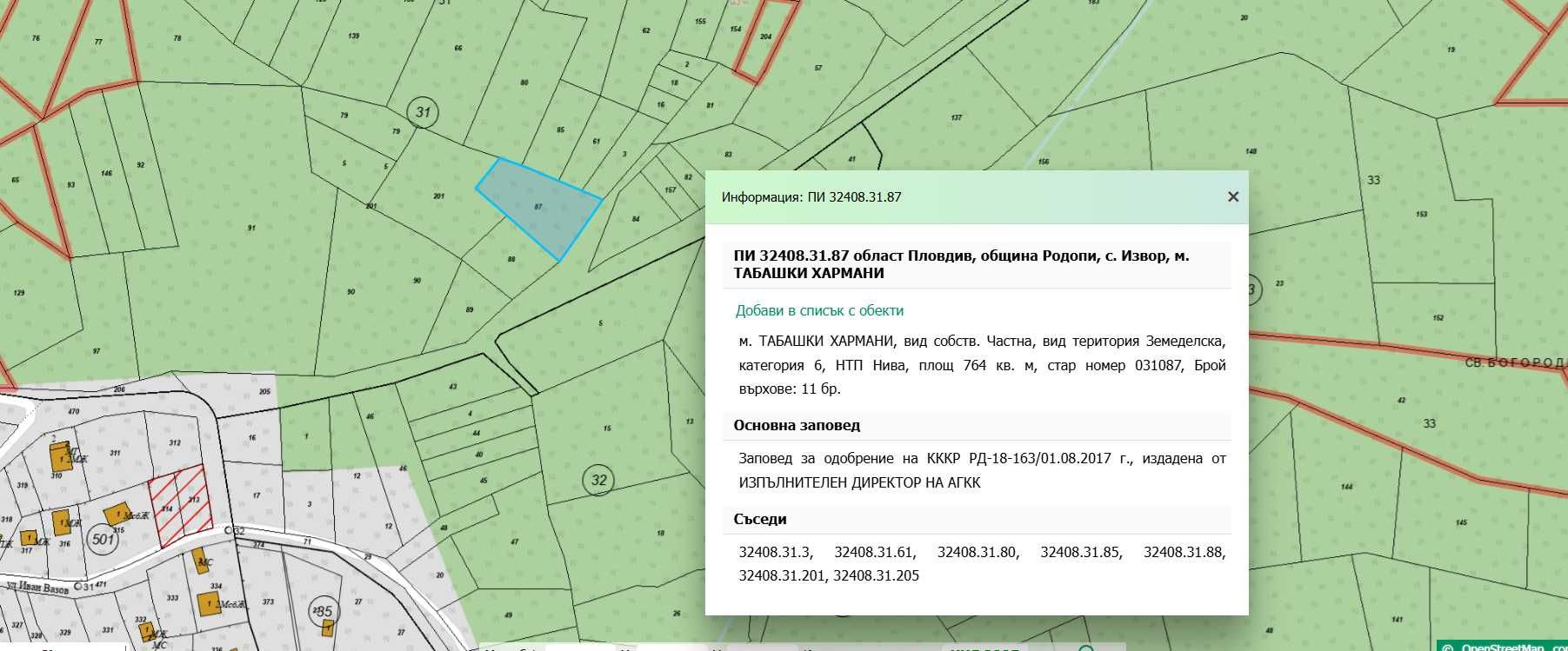Select parcel 91 on the map
This screenshot has height=651, width=1568.
(251, 228)
